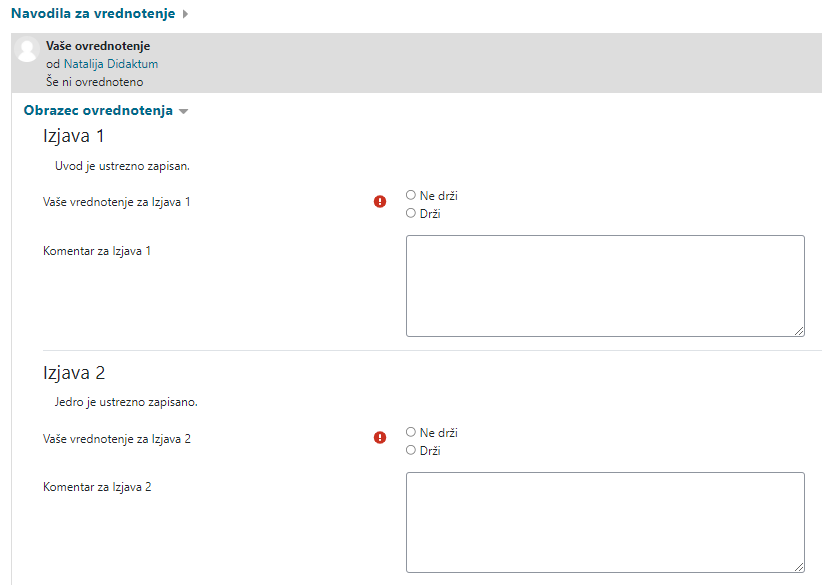The width and height of the screenshot is (822, 585).
Task: Select "Ne drži" for Izjava 2
Action: point(411,432)
